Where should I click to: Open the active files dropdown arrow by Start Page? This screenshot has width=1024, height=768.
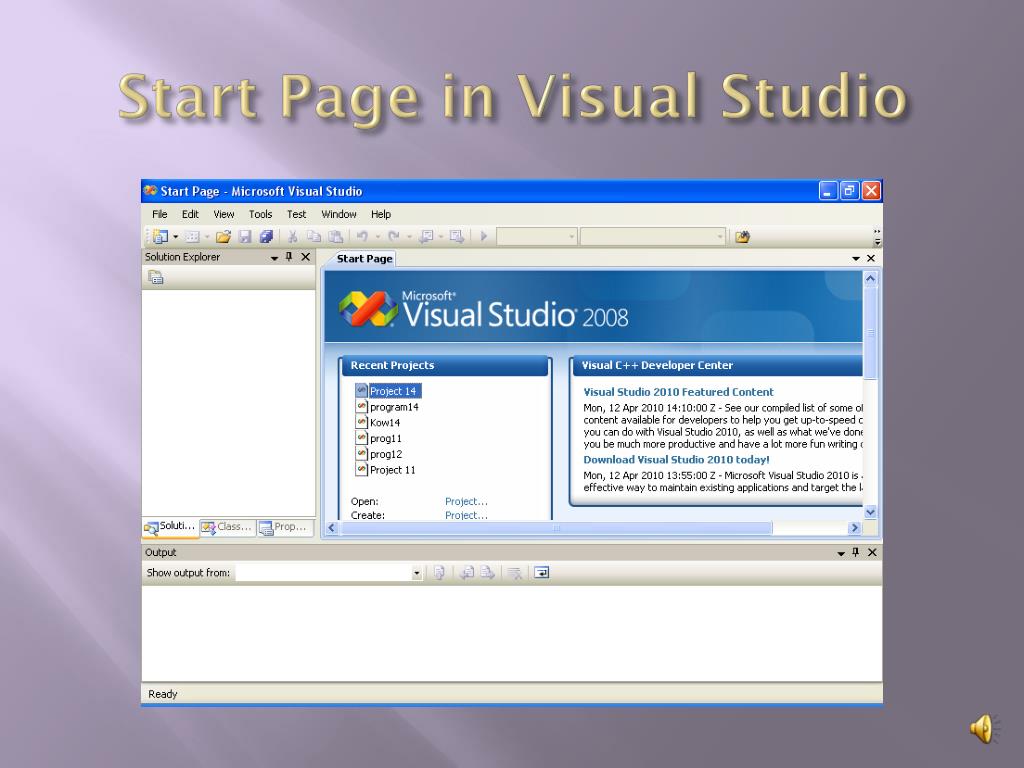coord(856,259)
